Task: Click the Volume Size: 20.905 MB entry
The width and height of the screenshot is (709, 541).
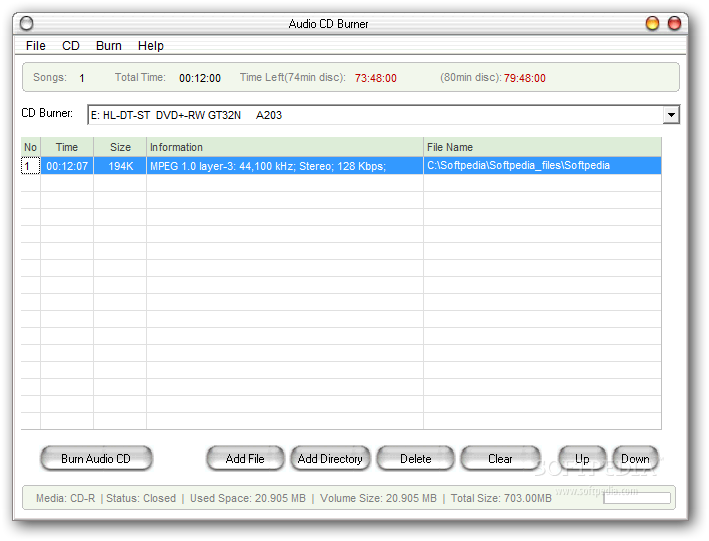Action: coord(378,498)
